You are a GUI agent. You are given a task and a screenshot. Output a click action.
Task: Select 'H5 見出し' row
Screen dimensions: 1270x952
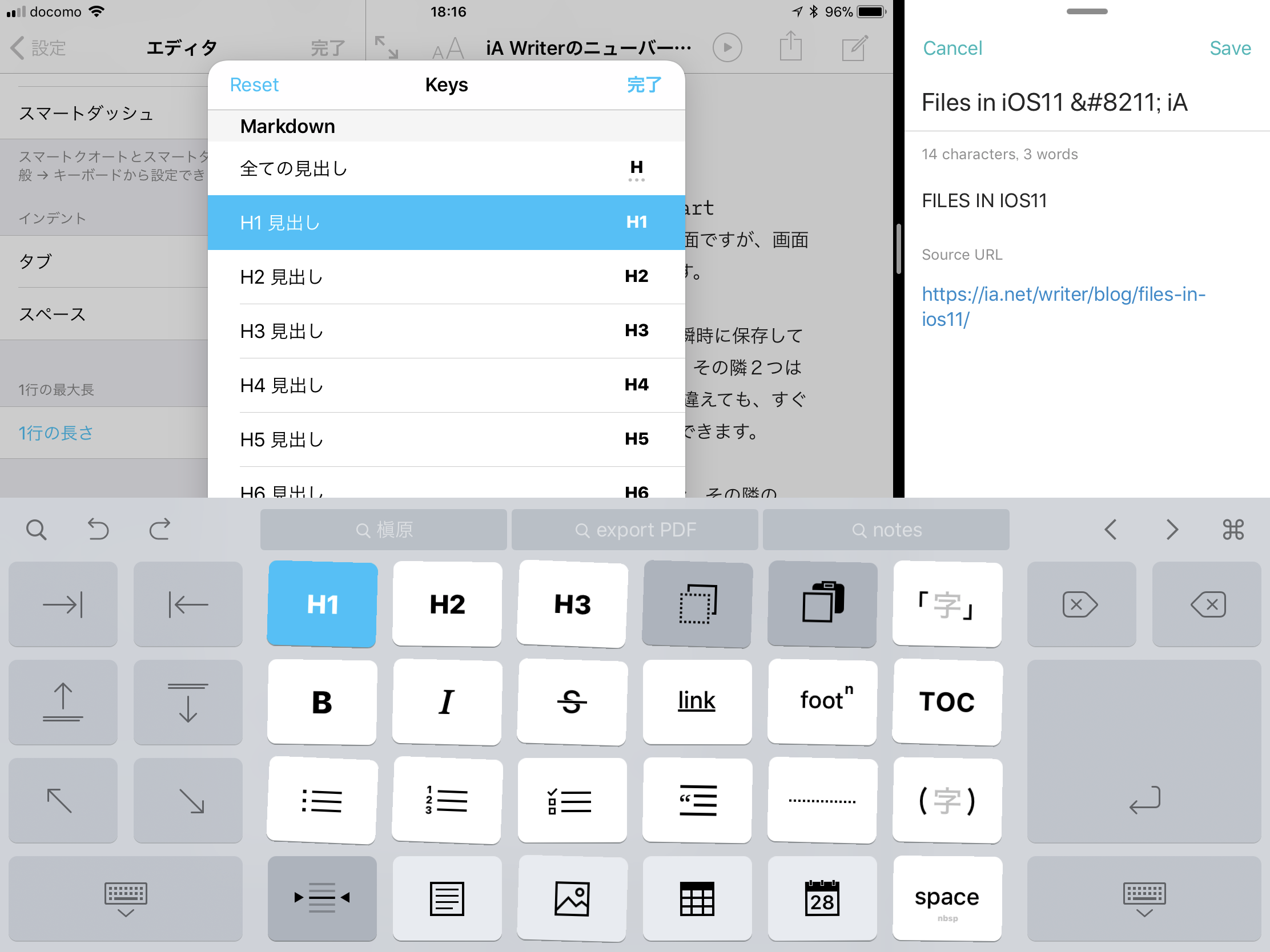(x=446, y=439)
